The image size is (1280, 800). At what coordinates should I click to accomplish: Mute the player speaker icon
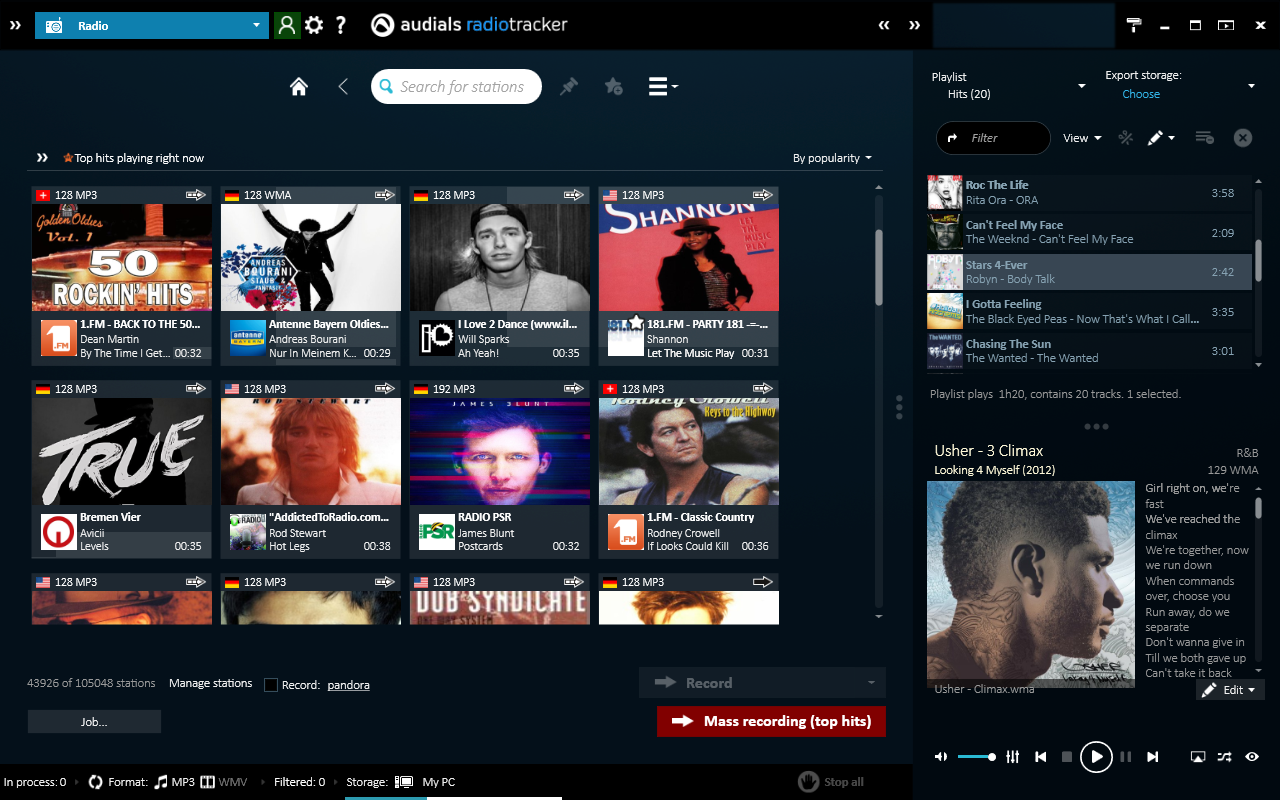tap(941, 757)
